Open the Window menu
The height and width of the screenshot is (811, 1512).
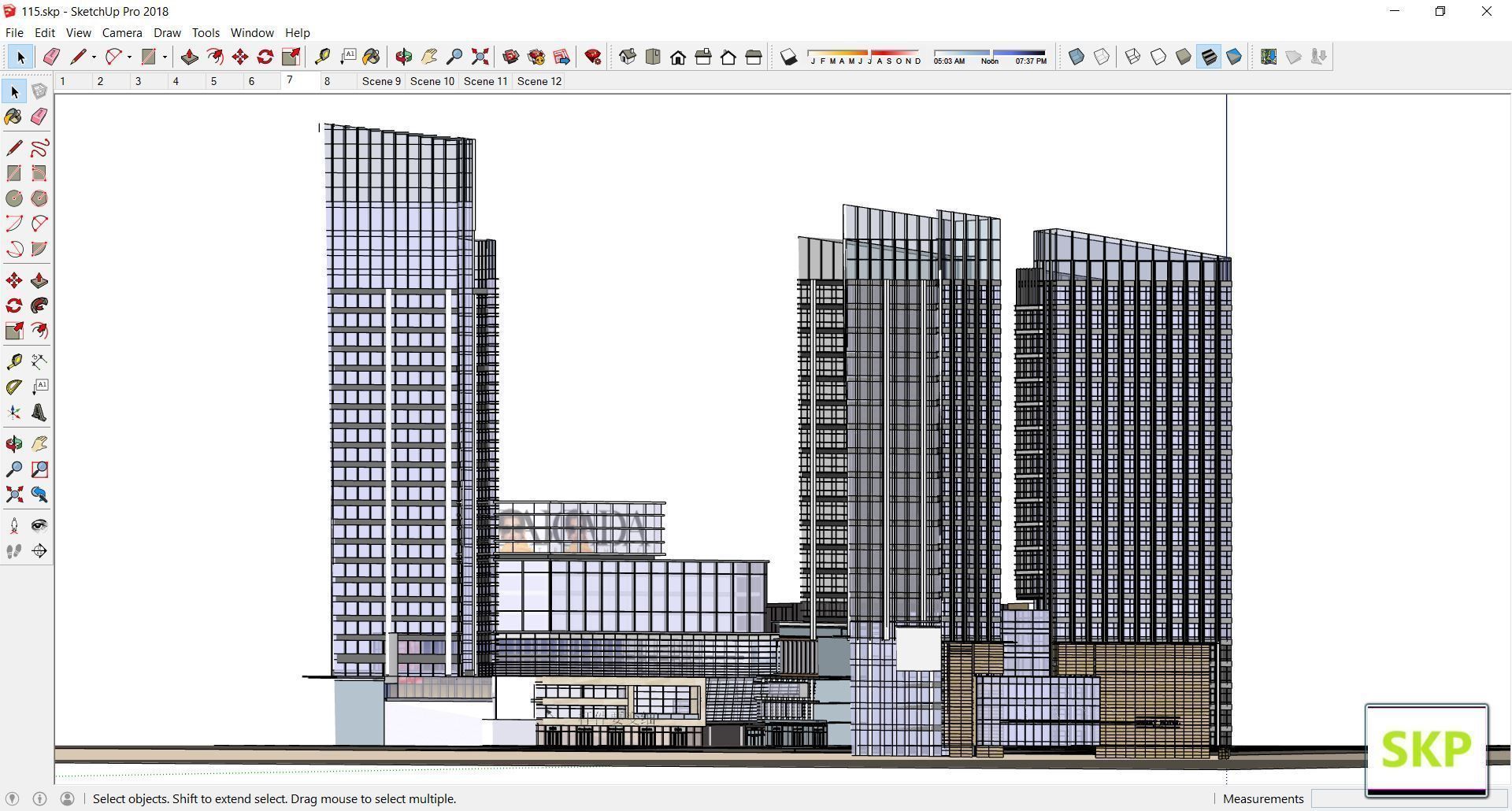click(252, 32)
